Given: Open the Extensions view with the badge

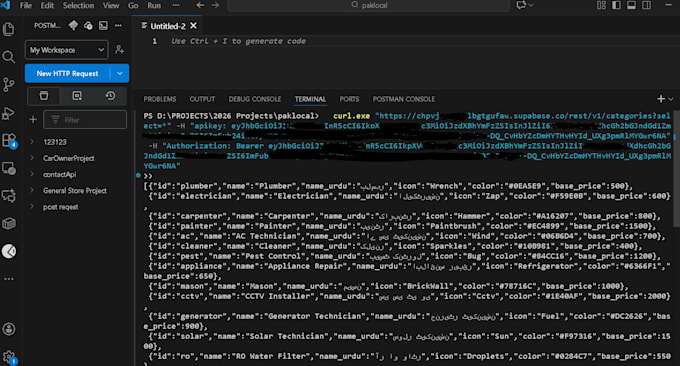Looking at the screenshot, I should pos(9,141).
